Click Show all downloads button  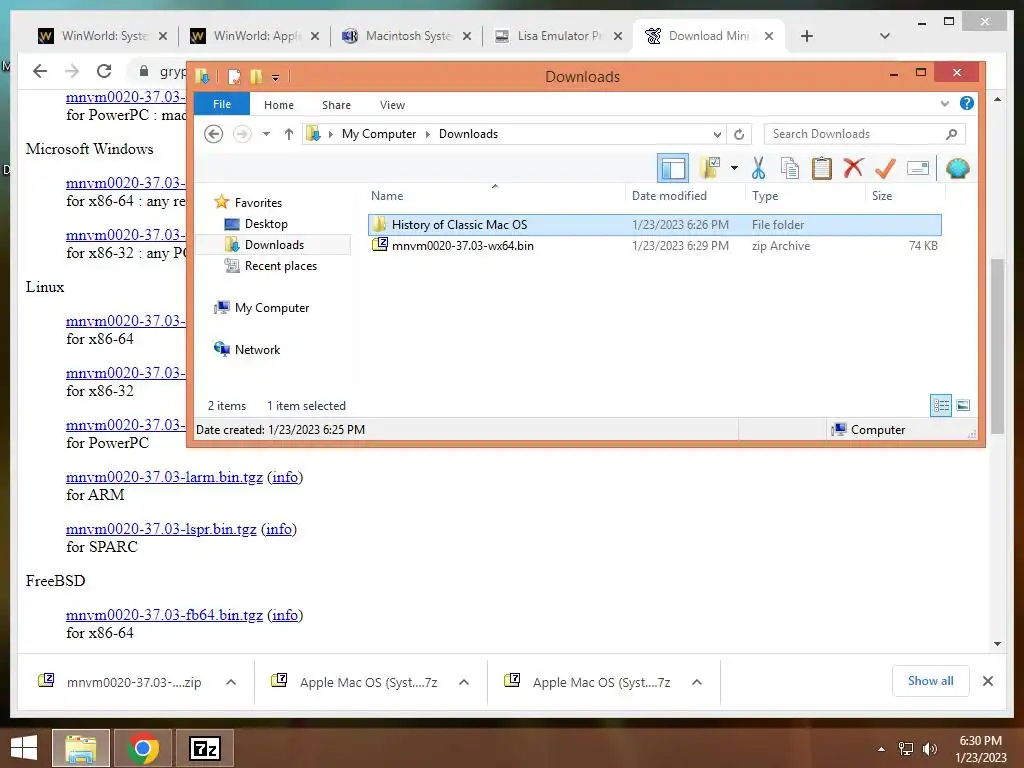pos(931,681)
